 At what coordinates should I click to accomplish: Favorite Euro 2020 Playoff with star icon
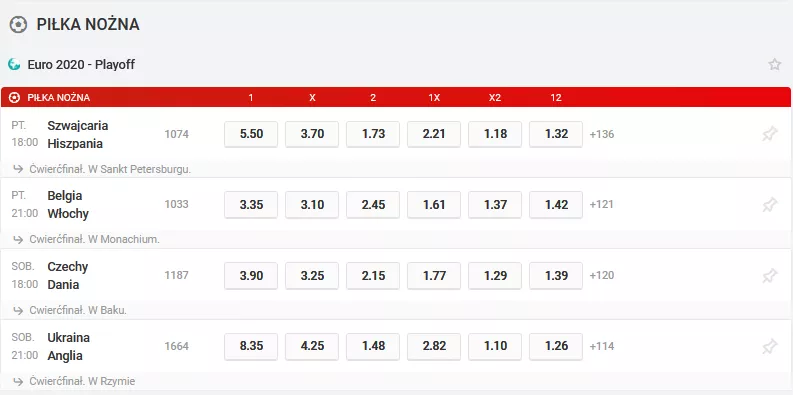pos(774,64)
